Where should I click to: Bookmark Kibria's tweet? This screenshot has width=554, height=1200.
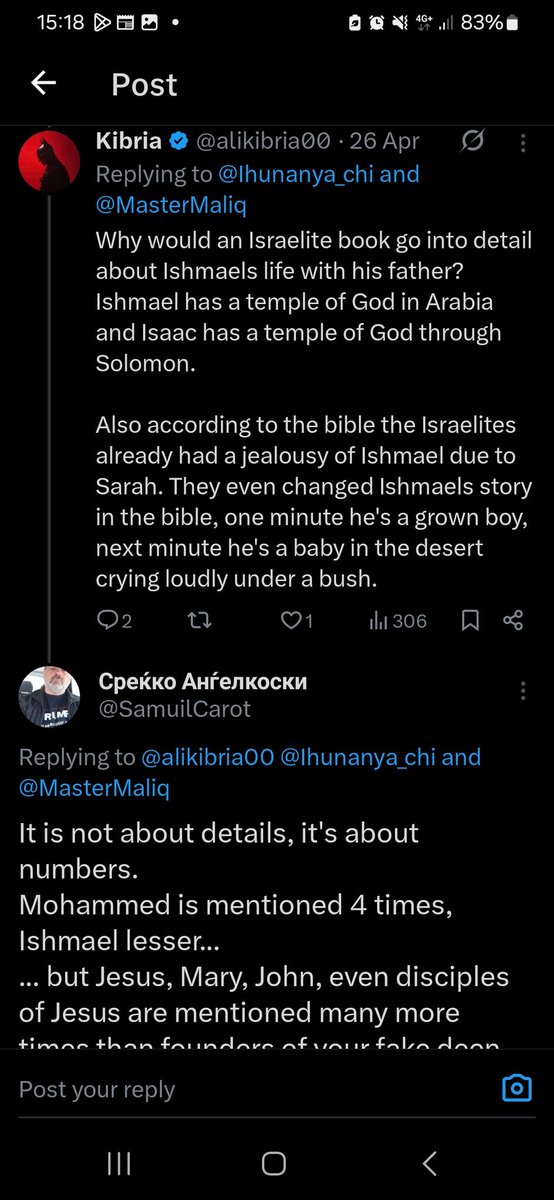[470, 621]
